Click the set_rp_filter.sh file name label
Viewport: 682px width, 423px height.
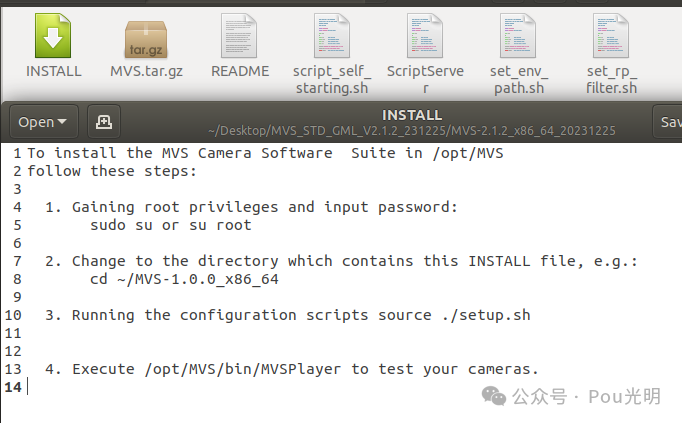[x=611, y=80]
